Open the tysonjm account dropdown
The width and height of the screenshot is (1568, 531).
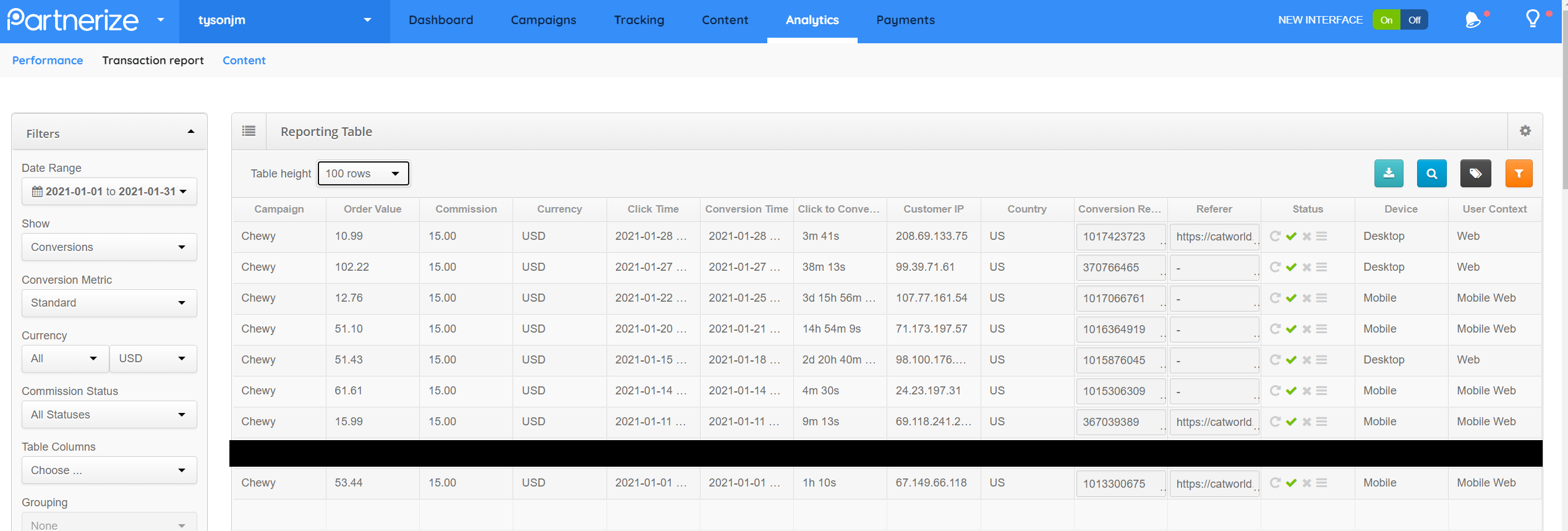(x=284, y=20)
